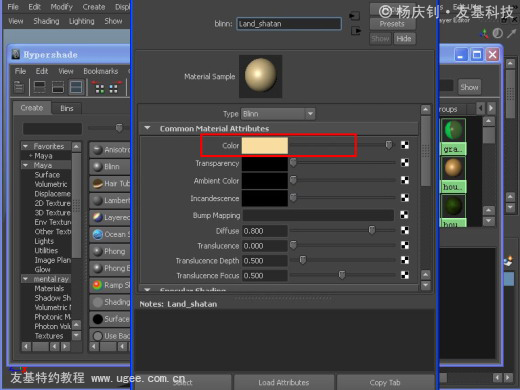
Task: Collapse the Favorites tree node
Action: [25, 146]
